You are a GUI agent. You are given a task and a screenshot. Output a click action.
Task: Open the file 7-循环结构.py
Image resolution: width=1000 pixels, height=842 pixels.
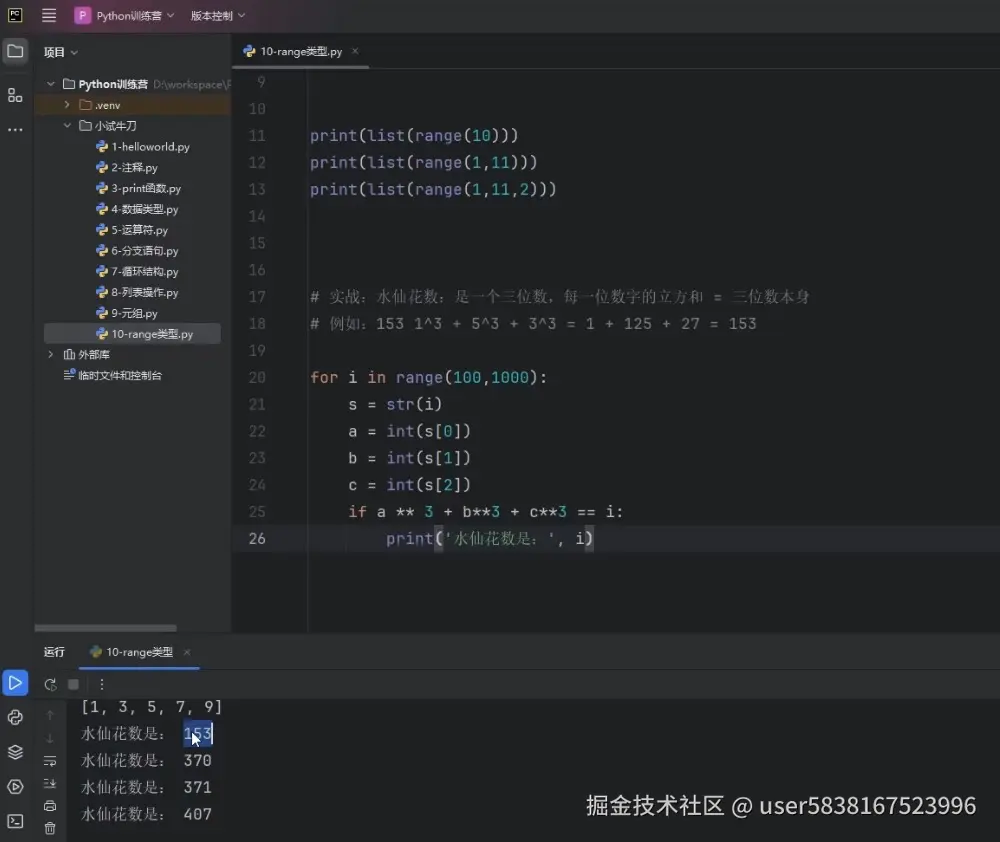[140, 271]
